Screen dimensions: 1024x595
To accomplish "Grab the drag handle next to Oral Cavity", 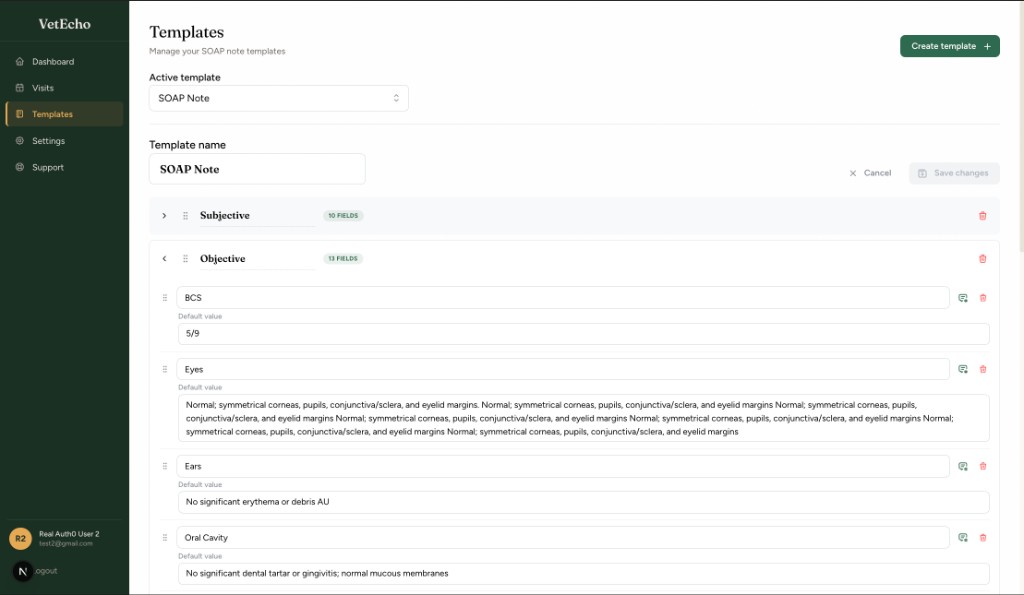I will (165, 537).
